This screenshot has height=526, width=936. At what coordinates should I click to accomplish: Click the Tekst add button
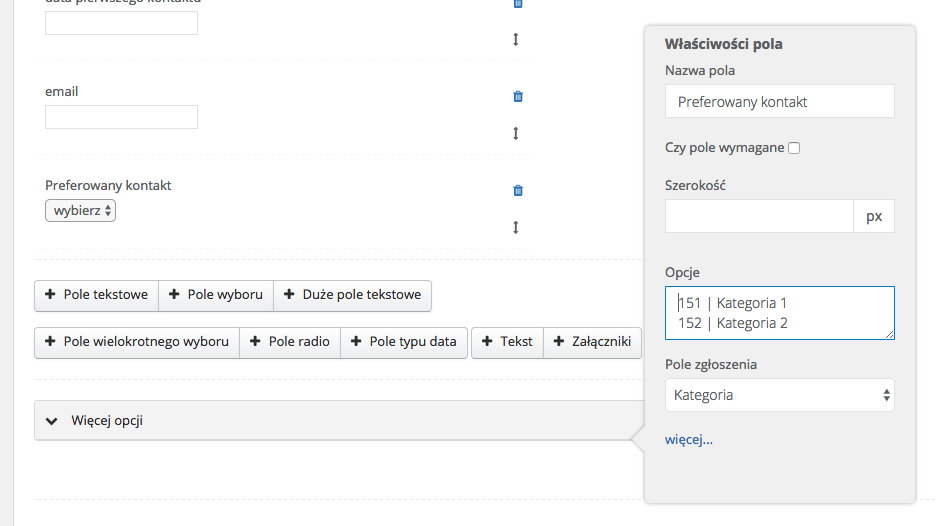(507, 342)
